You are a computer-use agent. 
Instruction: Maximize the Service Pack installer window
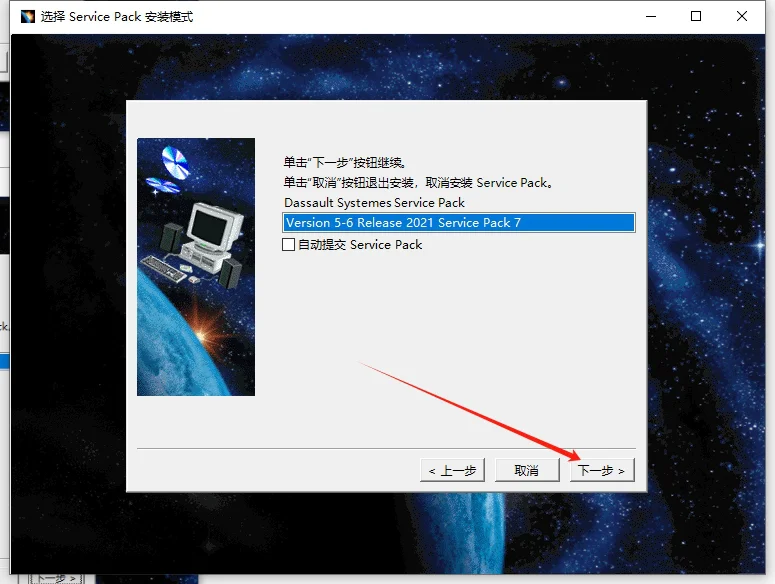coord(696,16)
